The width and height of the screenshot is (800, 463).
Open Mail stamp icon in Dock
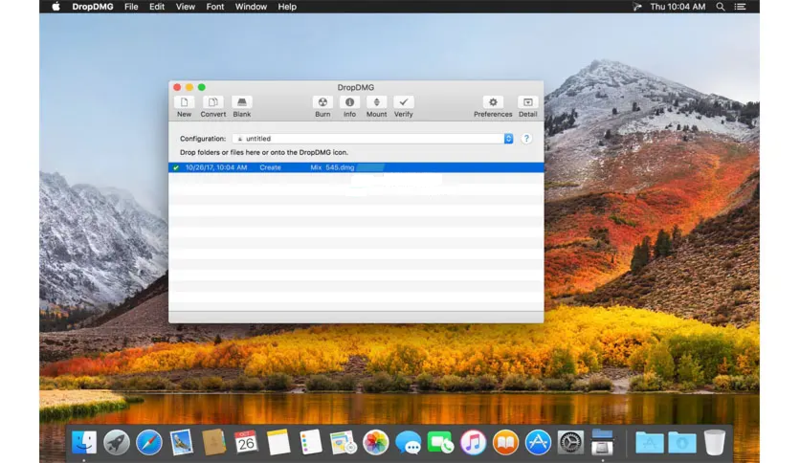181,442
